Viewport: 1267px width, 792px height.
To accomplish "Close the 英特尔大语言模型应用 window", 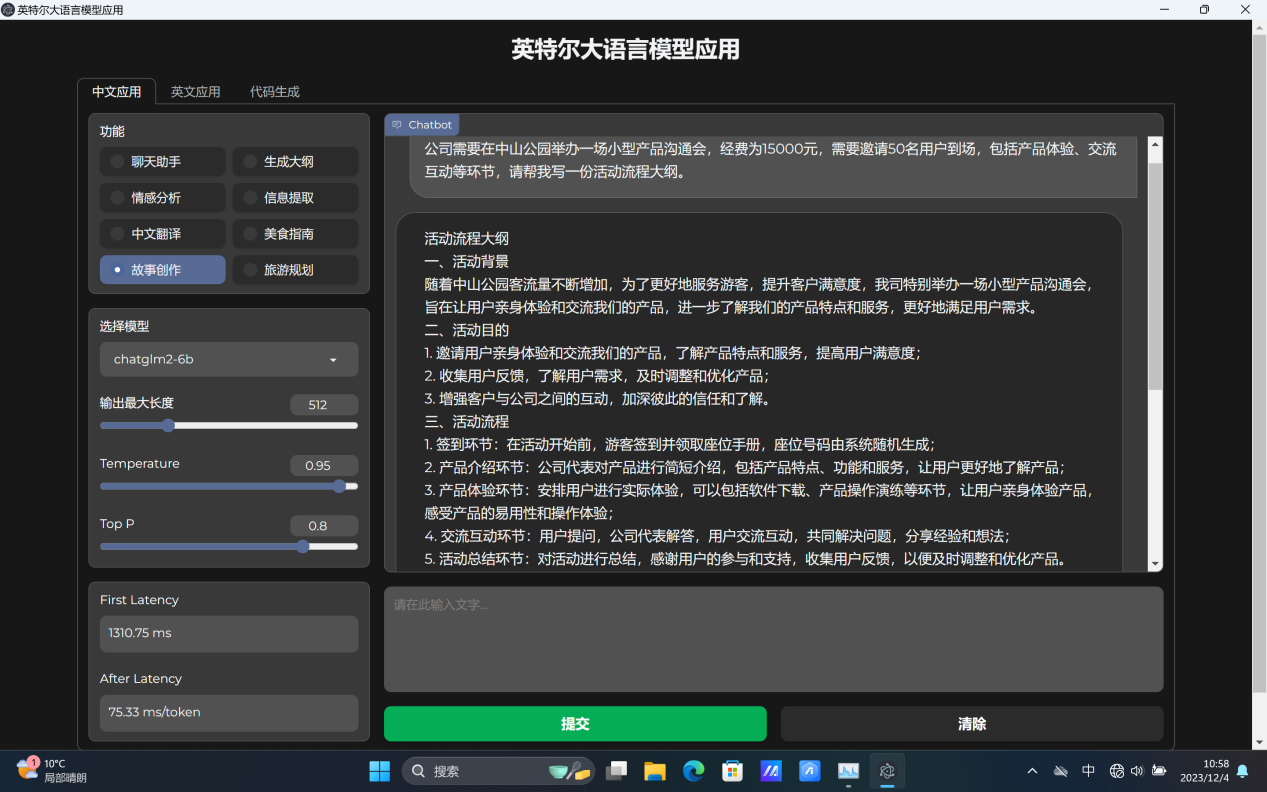I will click(x=1245, y=10).
